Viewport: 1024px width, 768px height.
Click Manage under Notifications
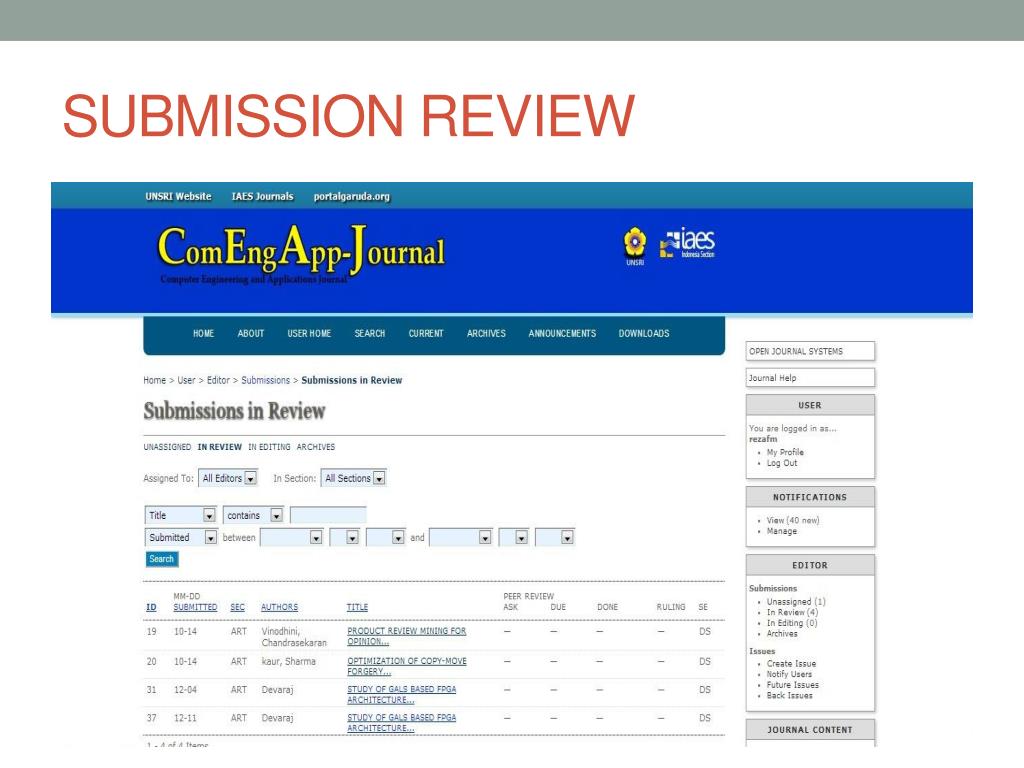[x=782, y=532]
